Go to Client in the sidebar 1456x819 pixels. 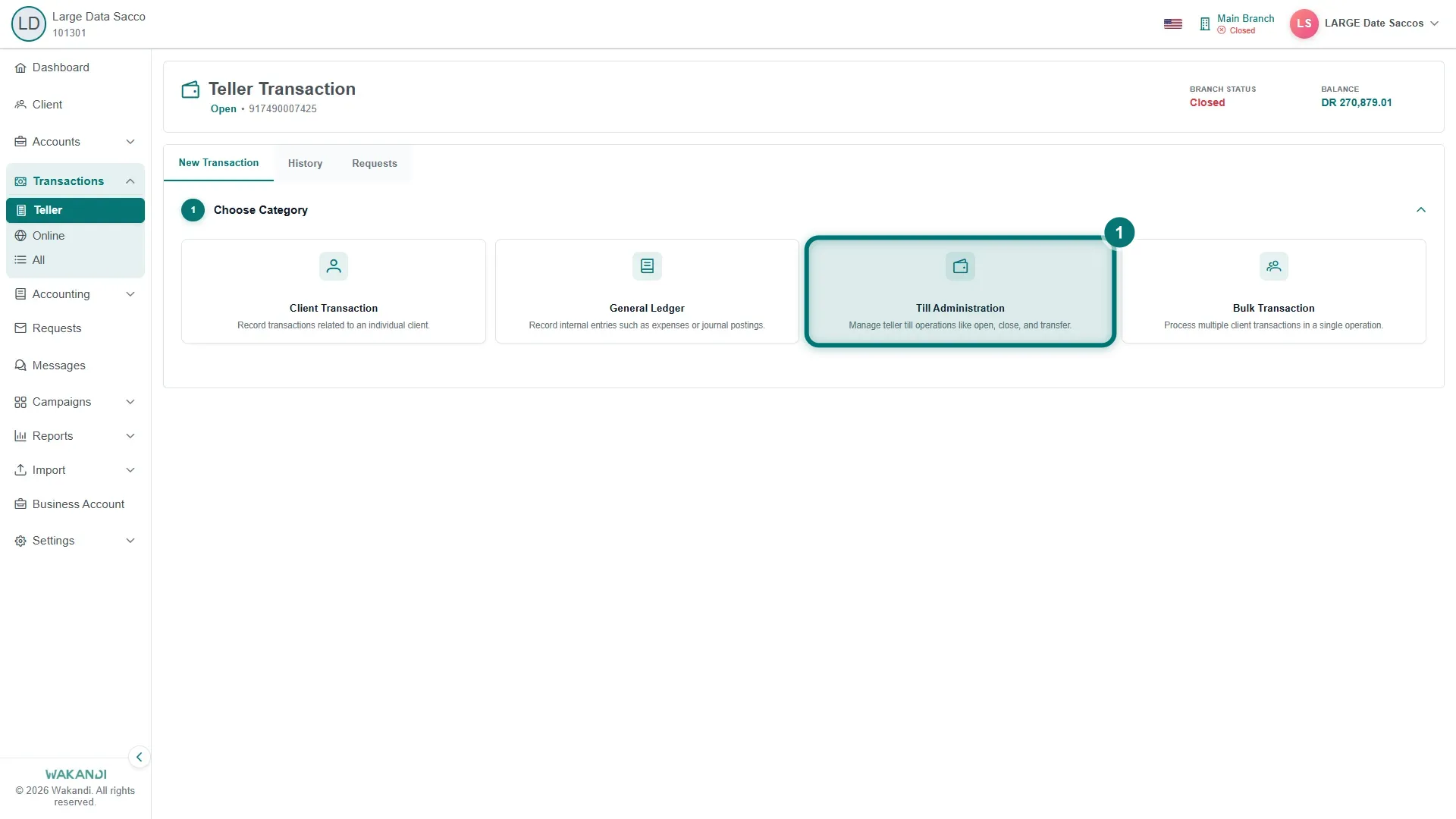click(x=47, y=105)
